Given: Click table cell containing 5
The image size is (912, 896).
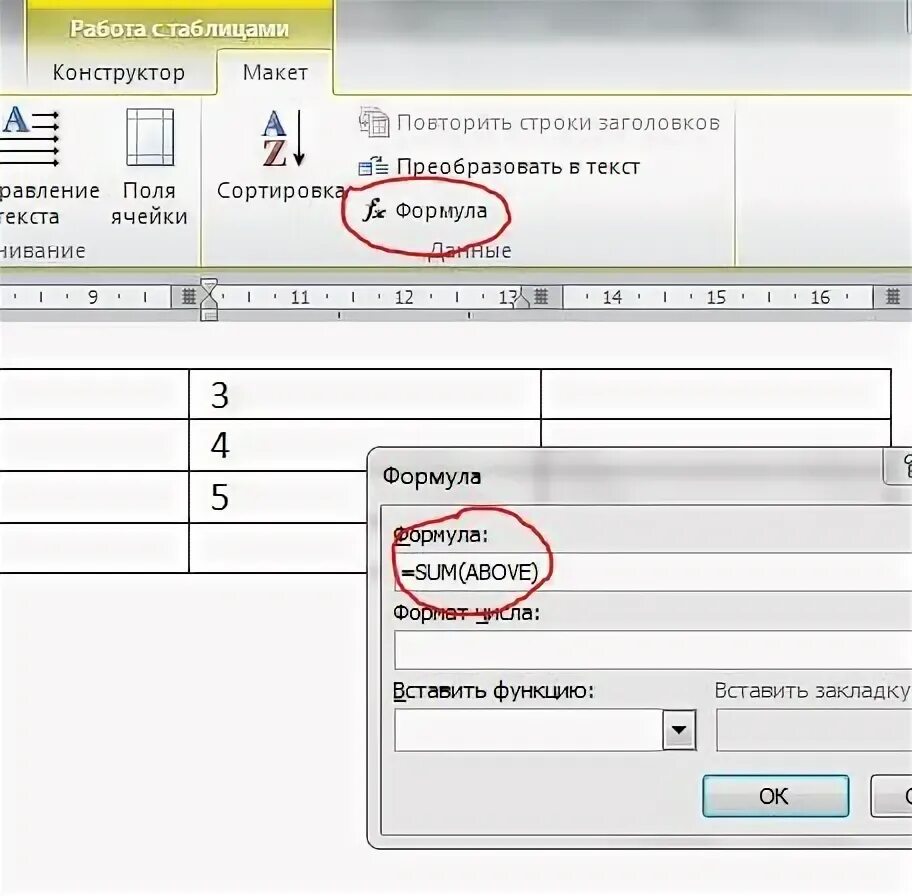Looking at the screenshot, I should tap(279, 497).
